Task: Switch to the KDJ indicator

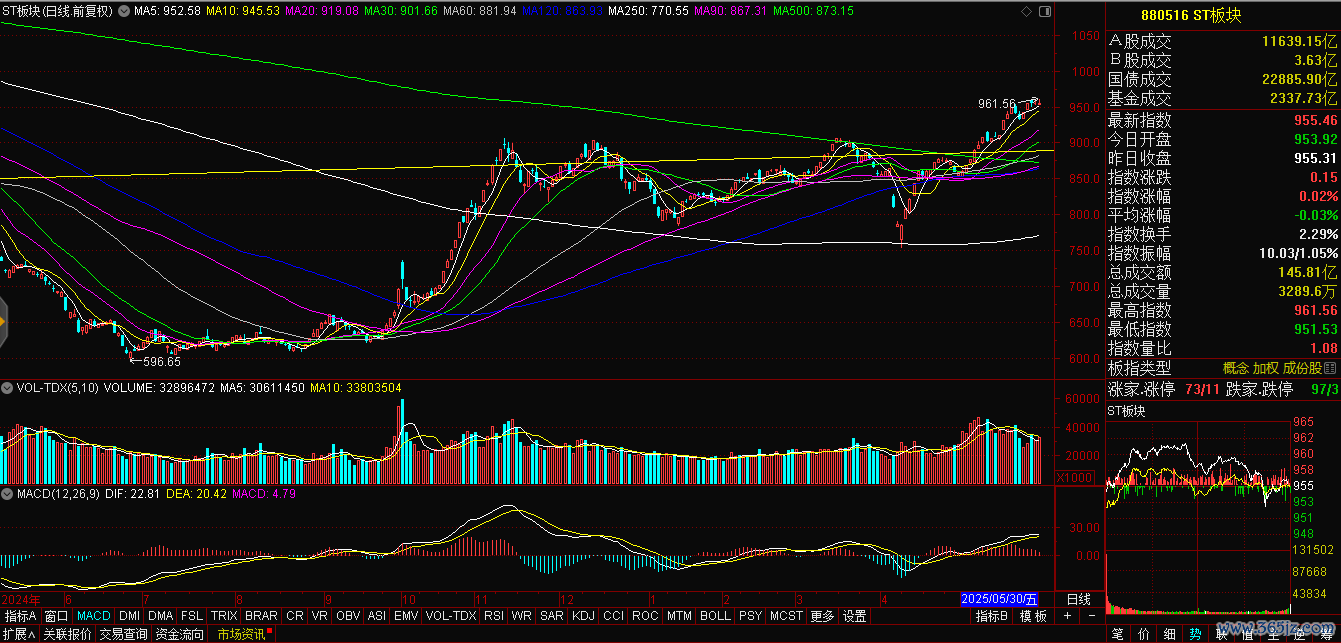Action: click(582, 616)
